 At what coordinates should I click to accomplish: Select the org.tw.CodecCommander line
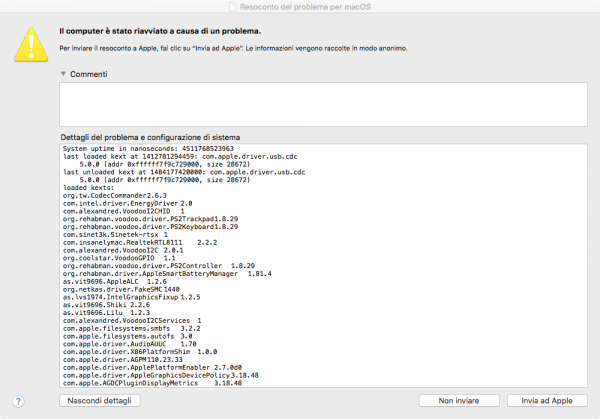(x=115, y=196)
